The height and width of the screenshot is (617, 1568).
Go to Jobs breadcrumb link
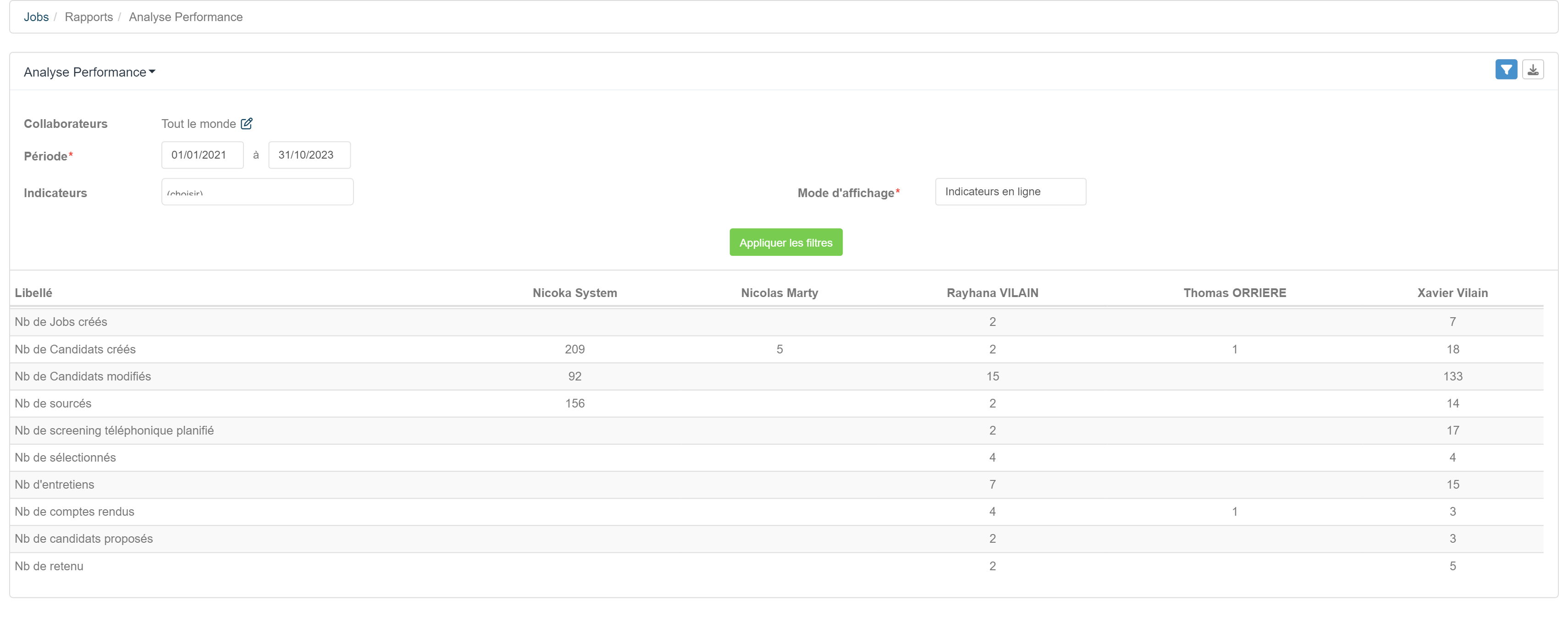(36, 17)
